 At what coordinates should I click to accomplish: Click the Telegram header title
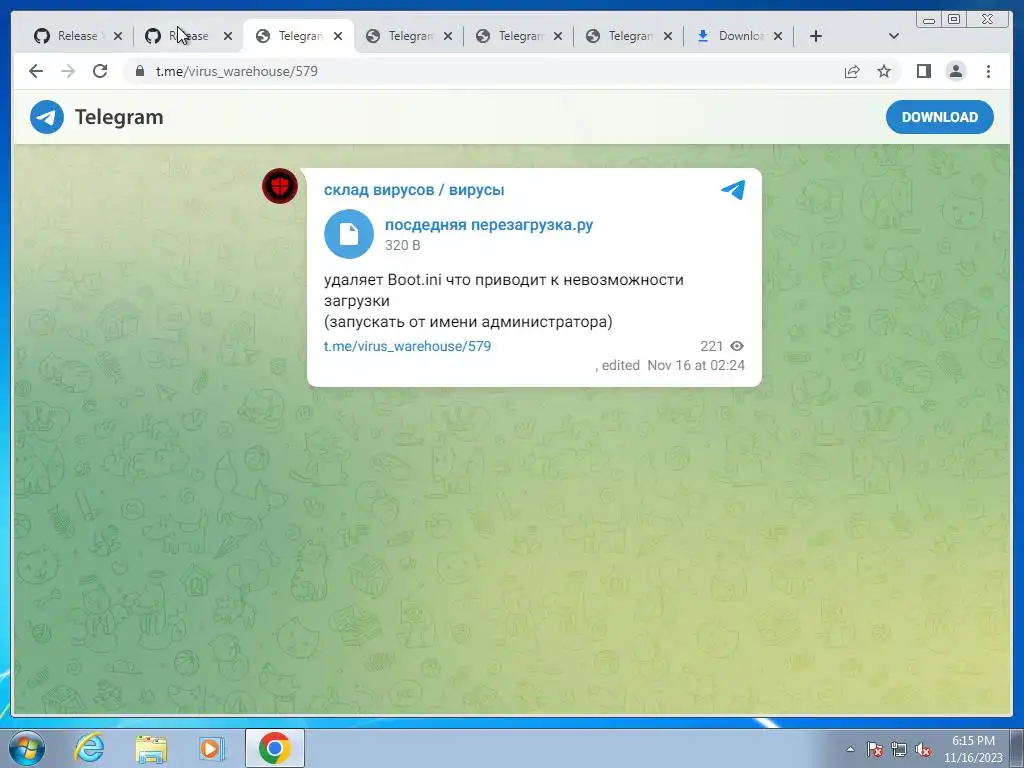pyautogui.click(x=119, y=117)
